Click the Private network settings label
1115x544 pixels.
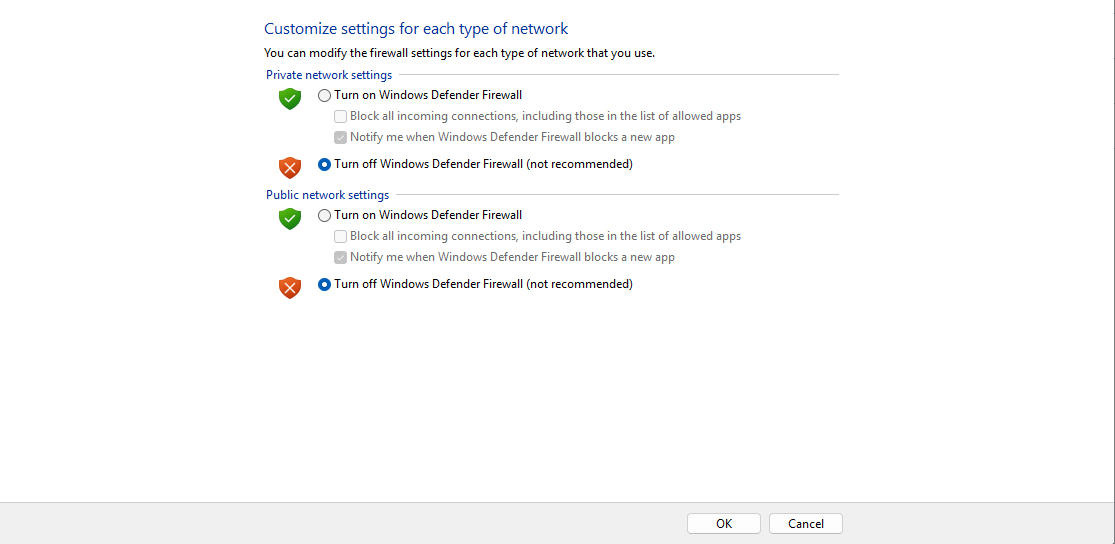coord(329,75)
